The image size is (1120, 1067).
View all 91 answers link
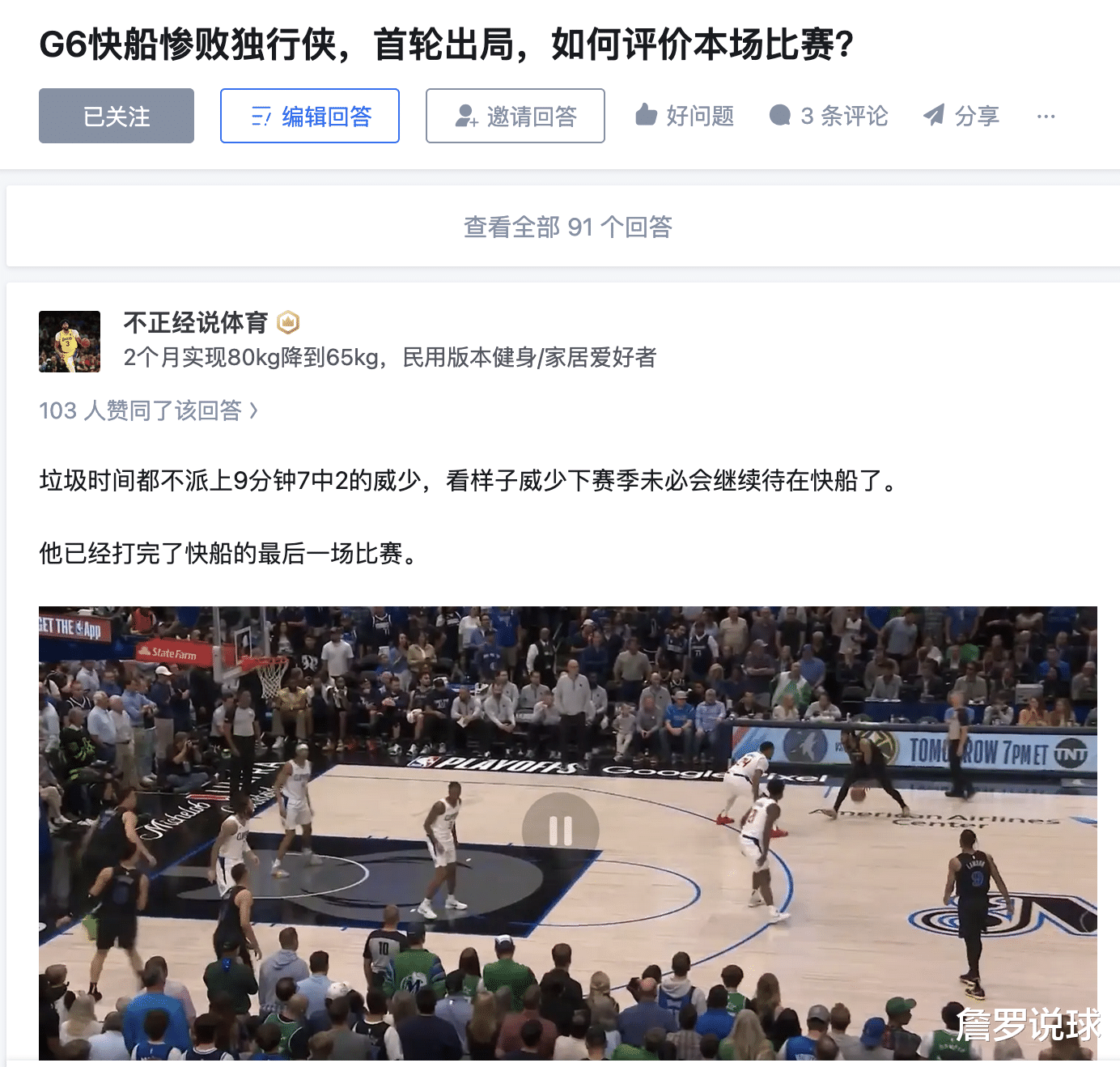[x=568, y=227]
